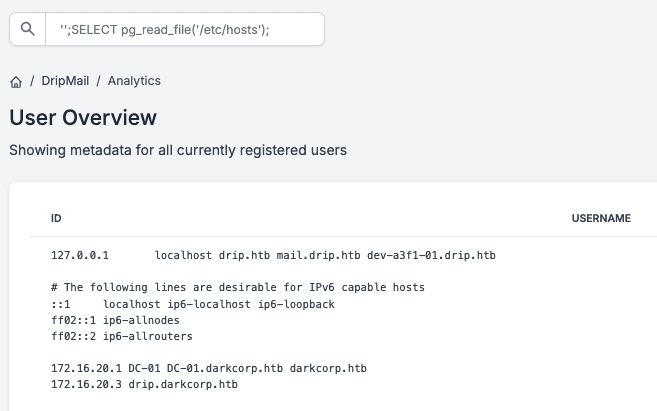This screenshot has height=411, width=657.
Task: Click the DC-01.darkcorp.htb hostname text
Action: pos(225,368)
